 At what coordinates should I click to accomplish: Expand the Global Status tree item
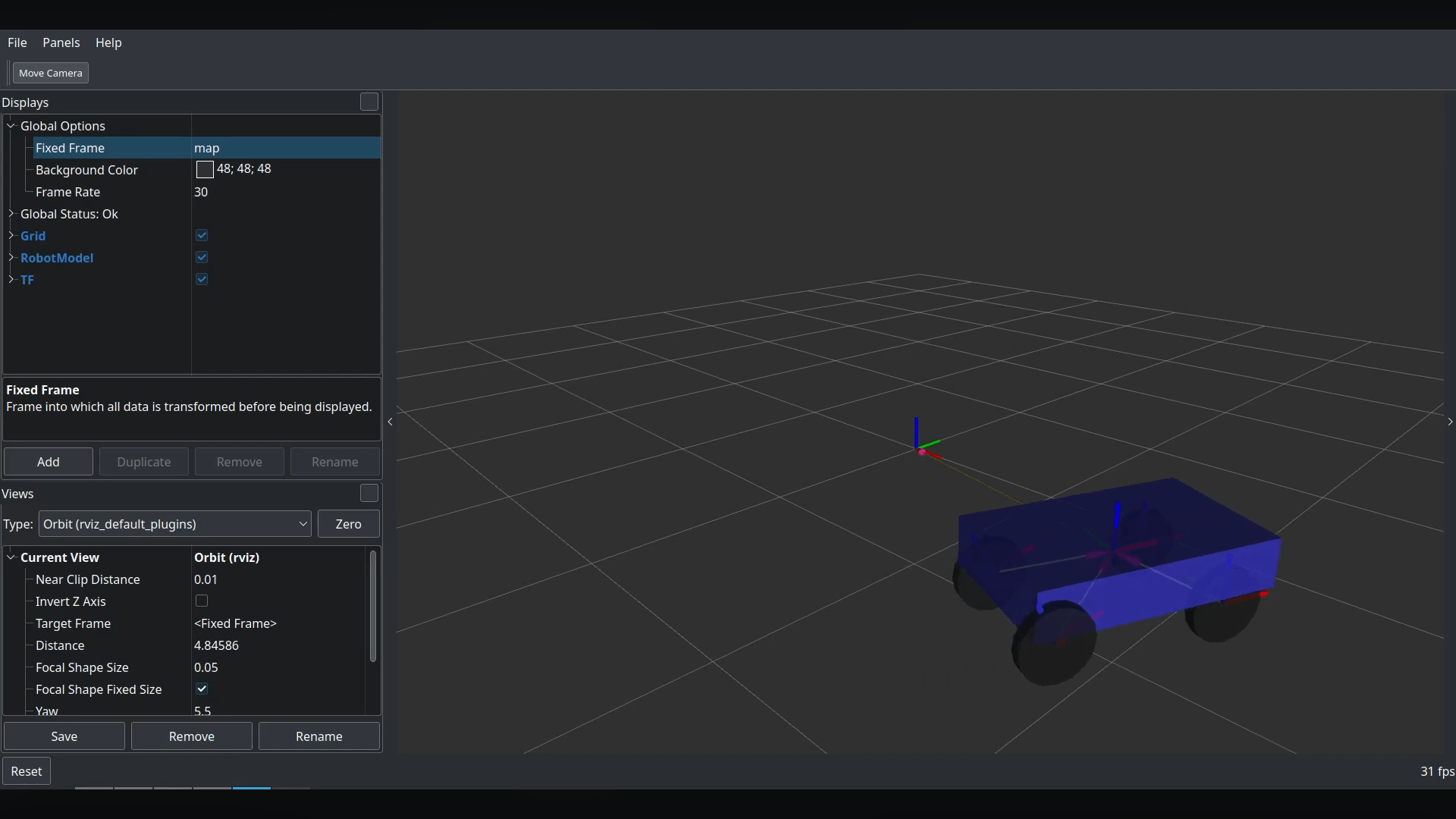tap(11, 214)
